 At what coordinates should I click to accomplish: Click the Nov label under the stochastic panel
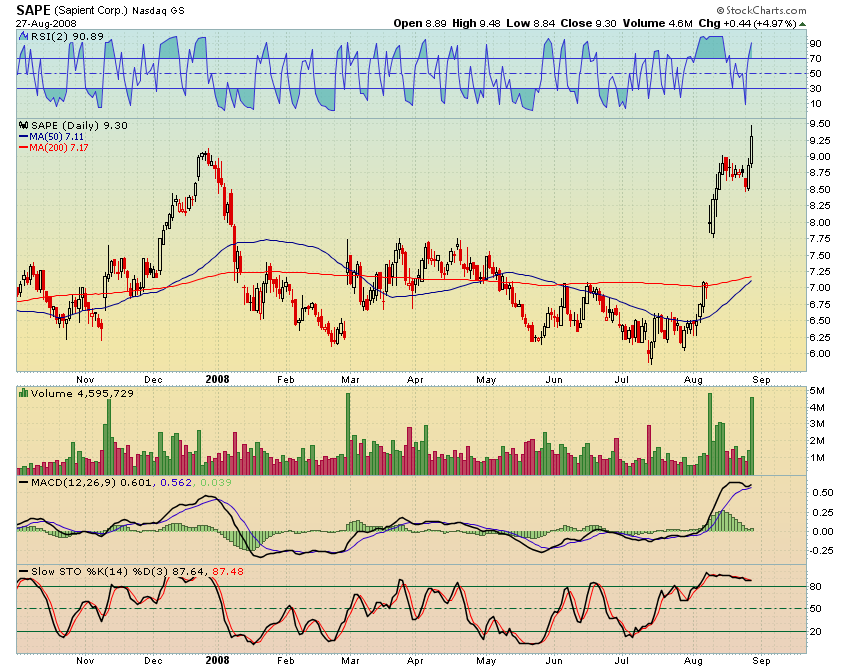tap(85, 660)
